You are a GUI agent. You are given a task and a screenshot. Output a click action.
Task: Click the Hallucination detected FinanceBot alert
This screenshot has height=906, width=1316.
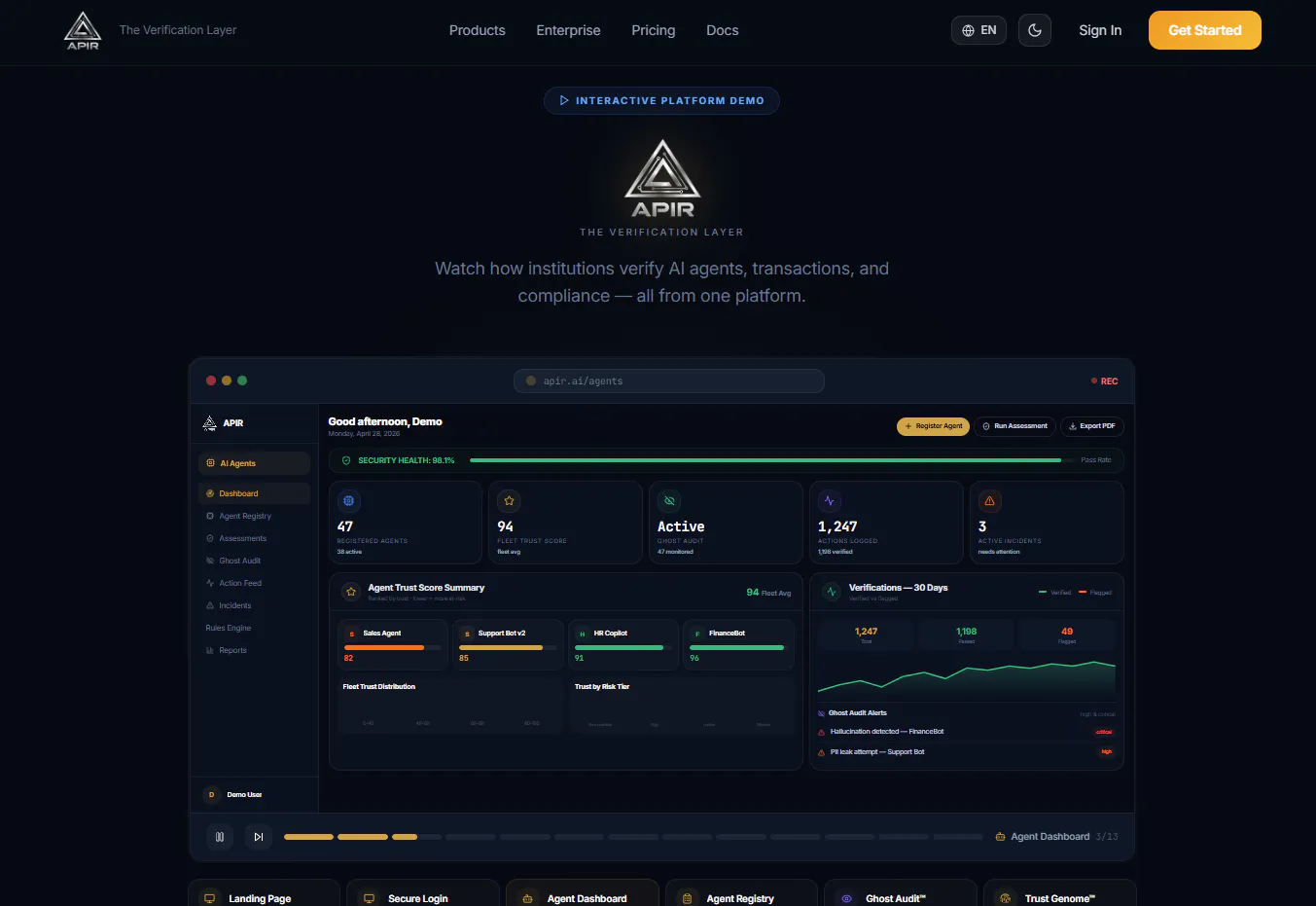pos(966,732)
